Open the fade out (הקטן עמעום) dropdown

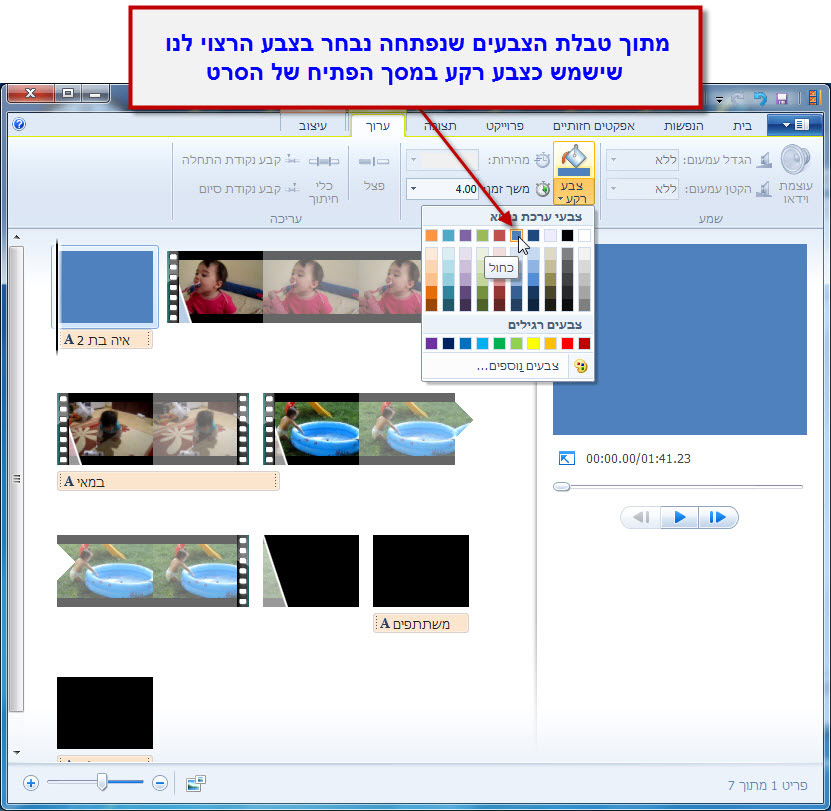pyautogui.click(x=614, y=189)
